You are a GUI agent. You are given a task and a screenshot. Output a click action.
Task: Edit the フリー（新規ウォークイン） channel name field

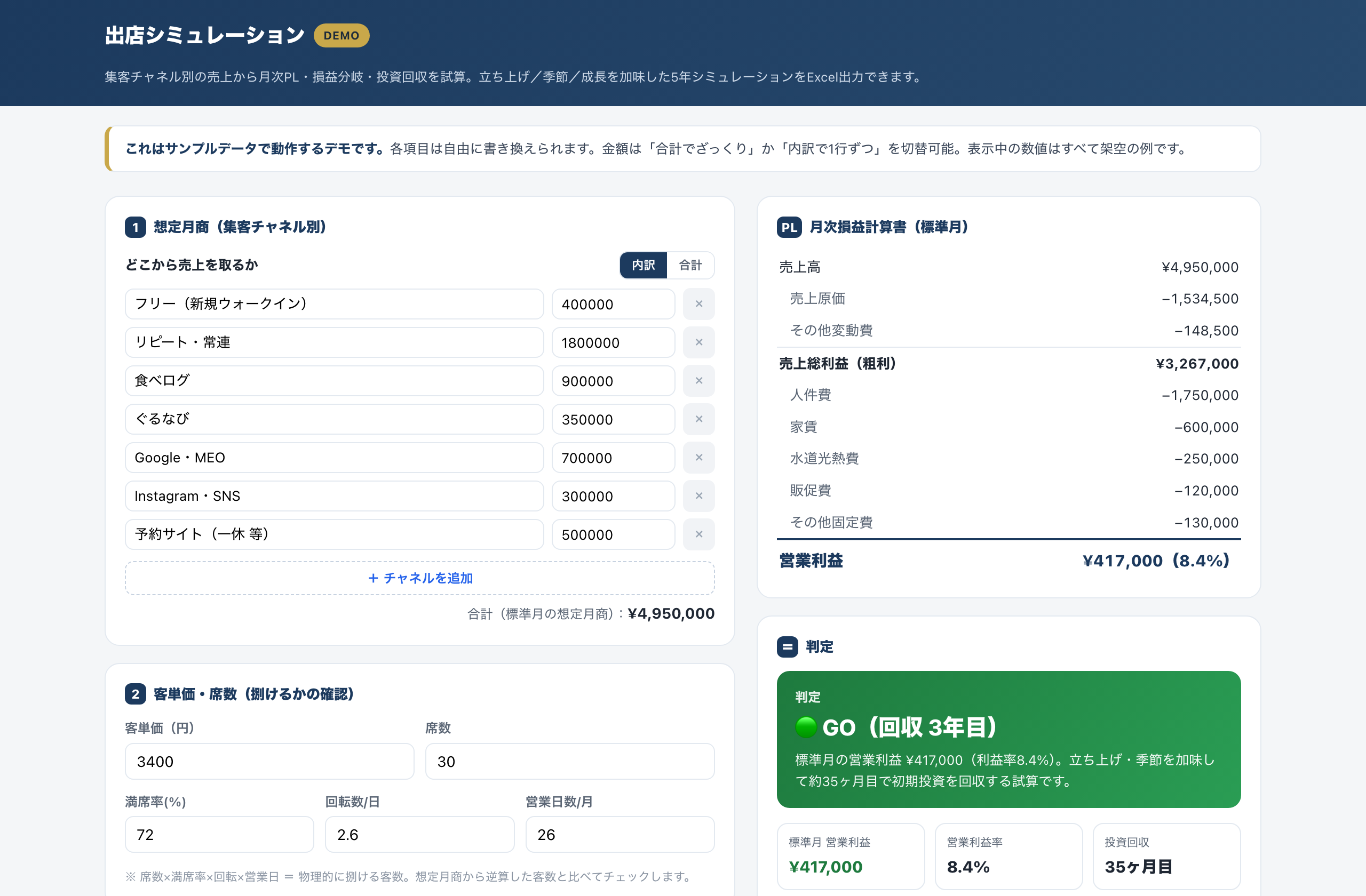(334, 304)
